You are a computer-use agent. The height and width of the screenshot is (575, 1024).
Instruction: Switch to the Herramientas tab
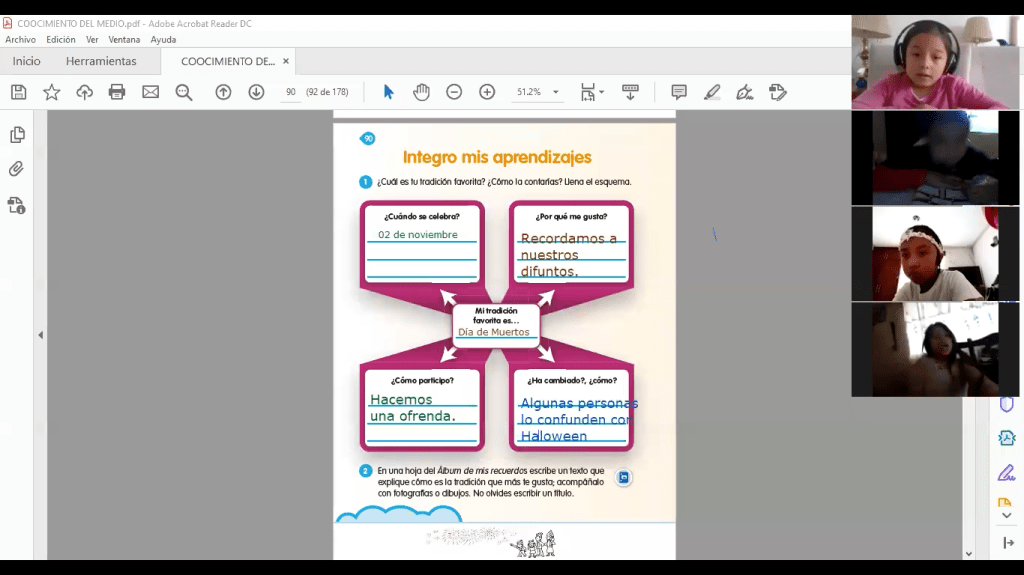pyautogui.click(x=101, y=61)
